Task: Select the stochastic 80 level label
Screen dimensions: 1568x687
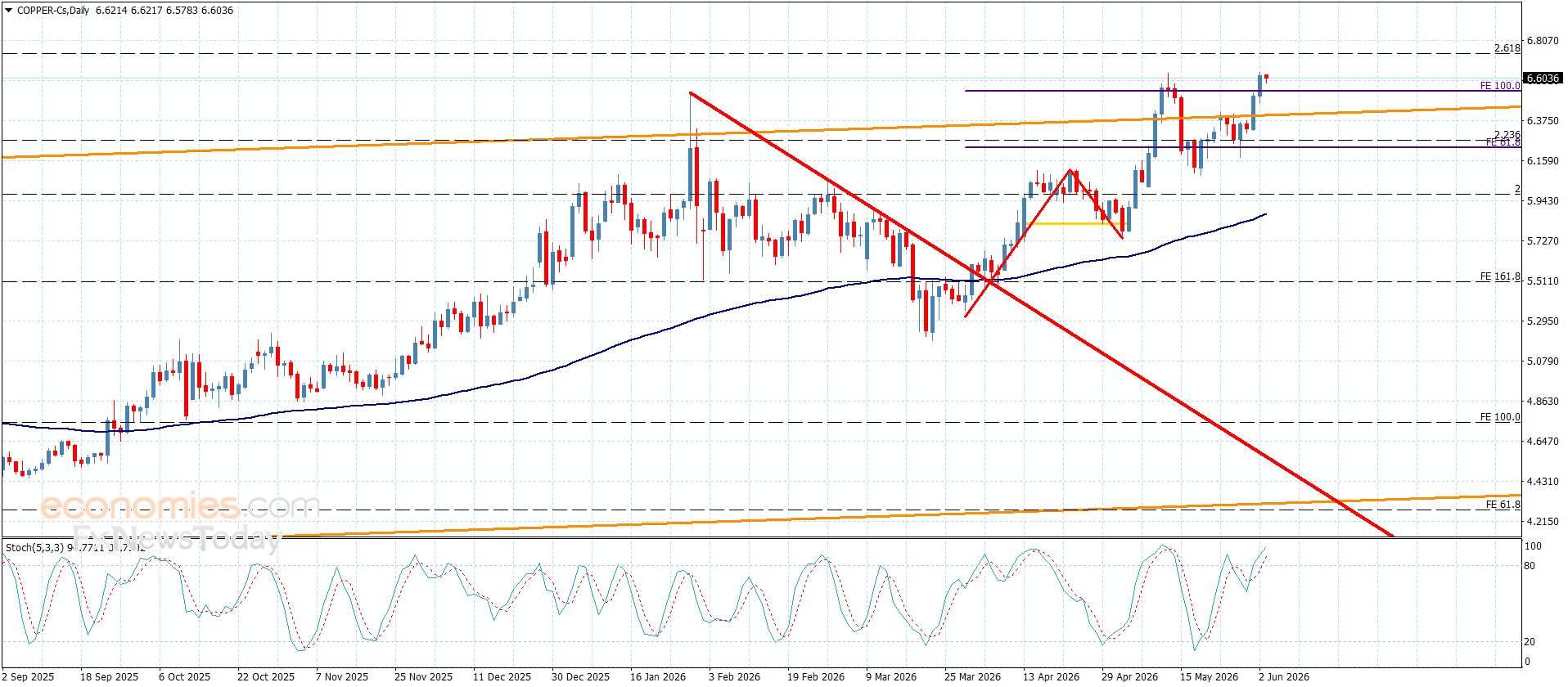Action: click(1530, 566)
